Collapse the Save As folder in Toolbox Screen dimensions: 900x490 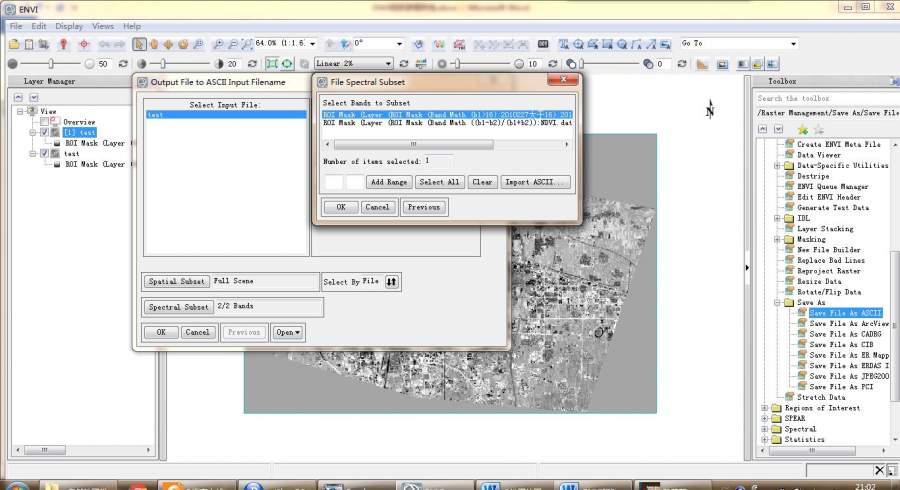pos(777,302)
